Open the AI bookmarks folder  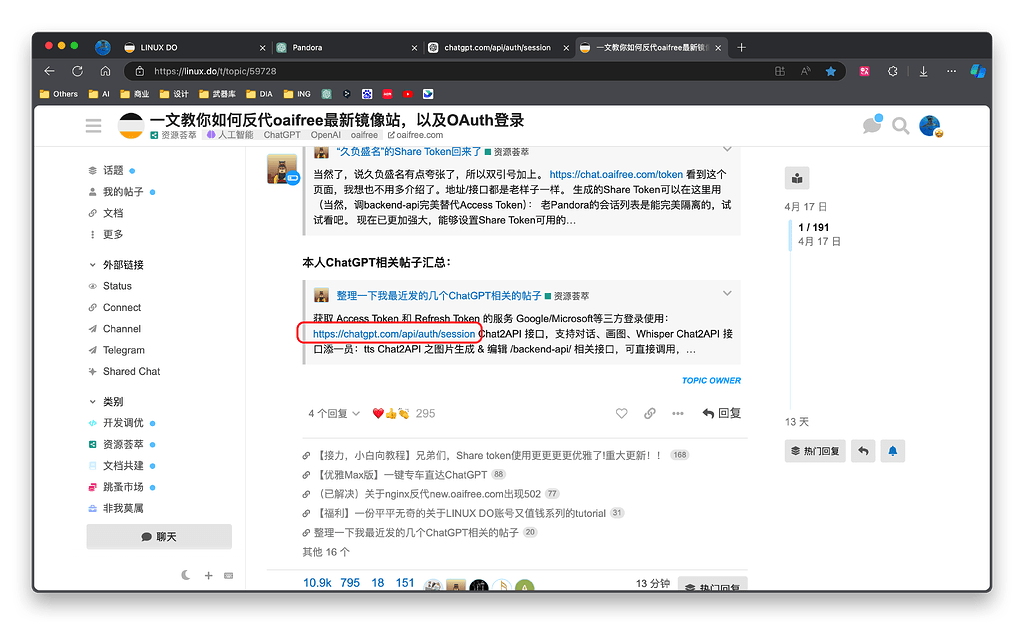99,94
